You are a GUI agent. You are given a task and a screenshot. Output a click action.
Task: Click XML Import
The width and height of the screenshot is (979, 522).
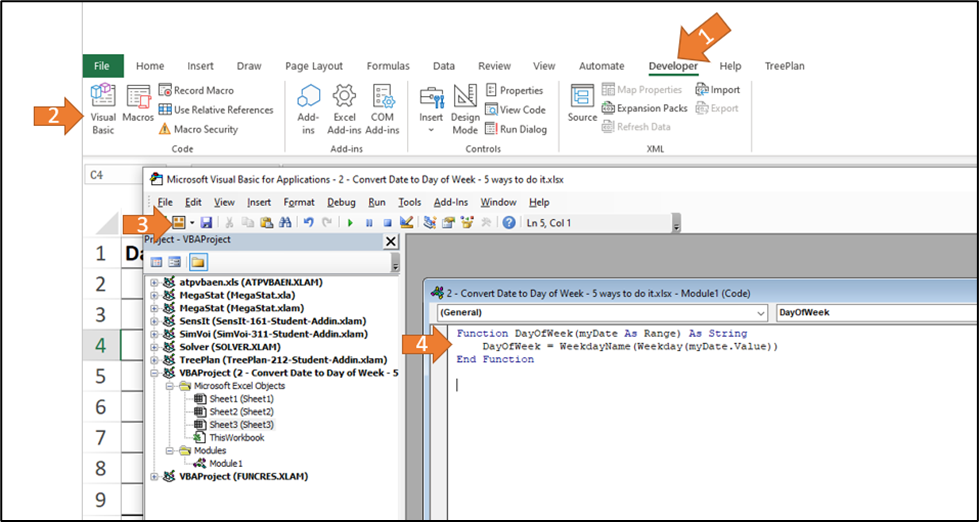717,90
